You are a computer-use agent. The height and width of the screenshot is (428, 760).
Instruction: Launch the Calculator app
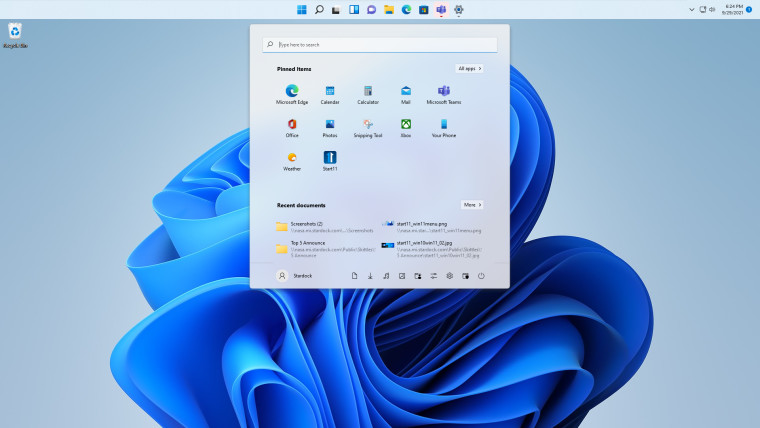(368, 91)
